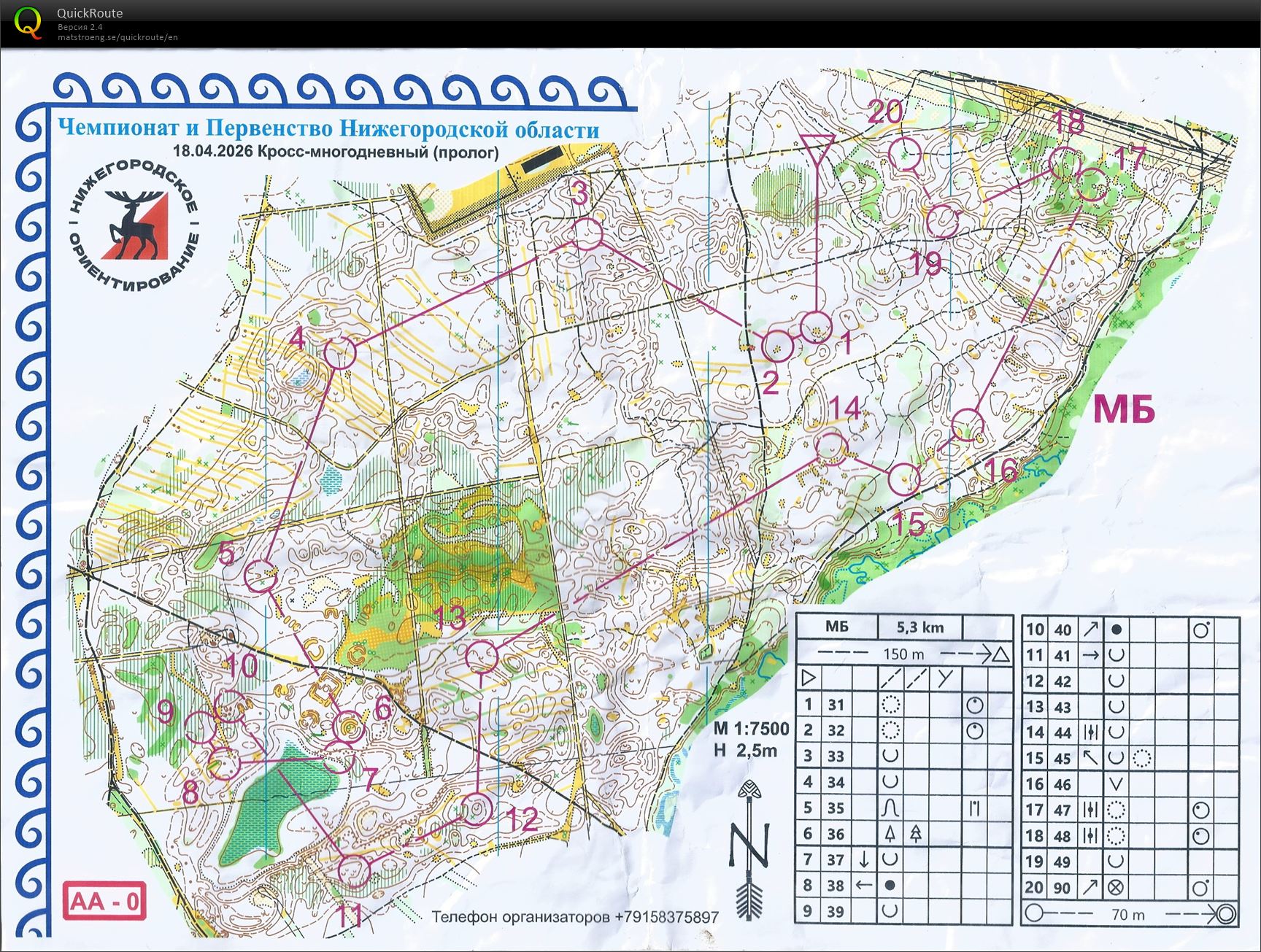This screenshot has width=1261, height=952.
Task: Click control circle 12 on the map
Action: pyautogui.click(x=477, y=808)
